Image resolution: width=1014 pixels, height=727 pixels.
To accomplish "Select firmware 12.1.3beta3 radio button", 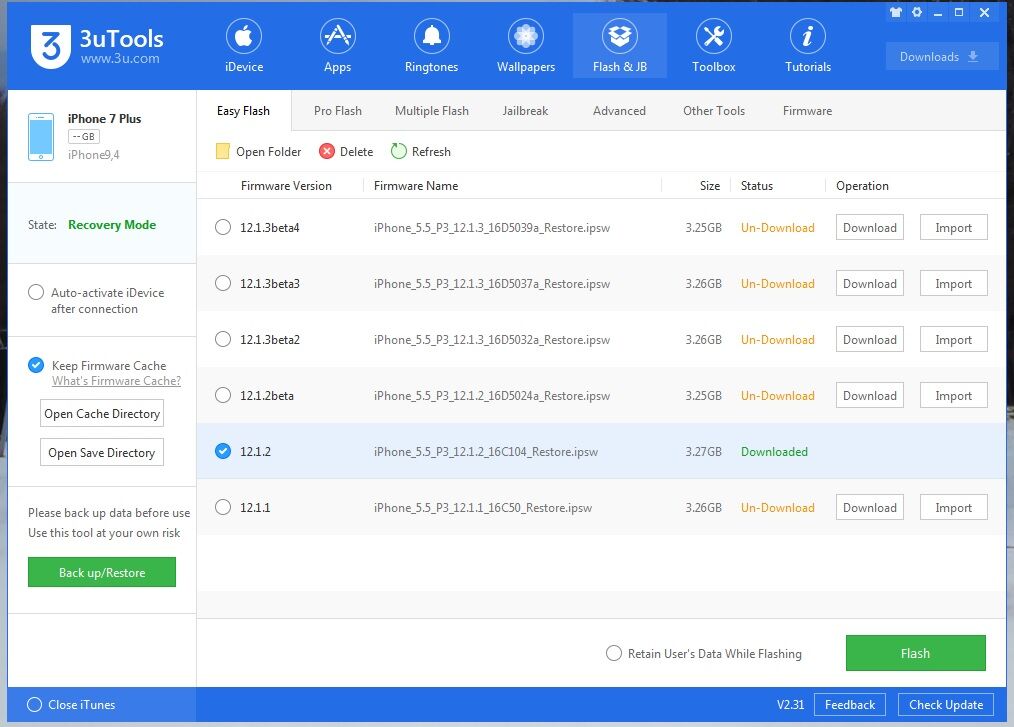I will coord(223,283).
